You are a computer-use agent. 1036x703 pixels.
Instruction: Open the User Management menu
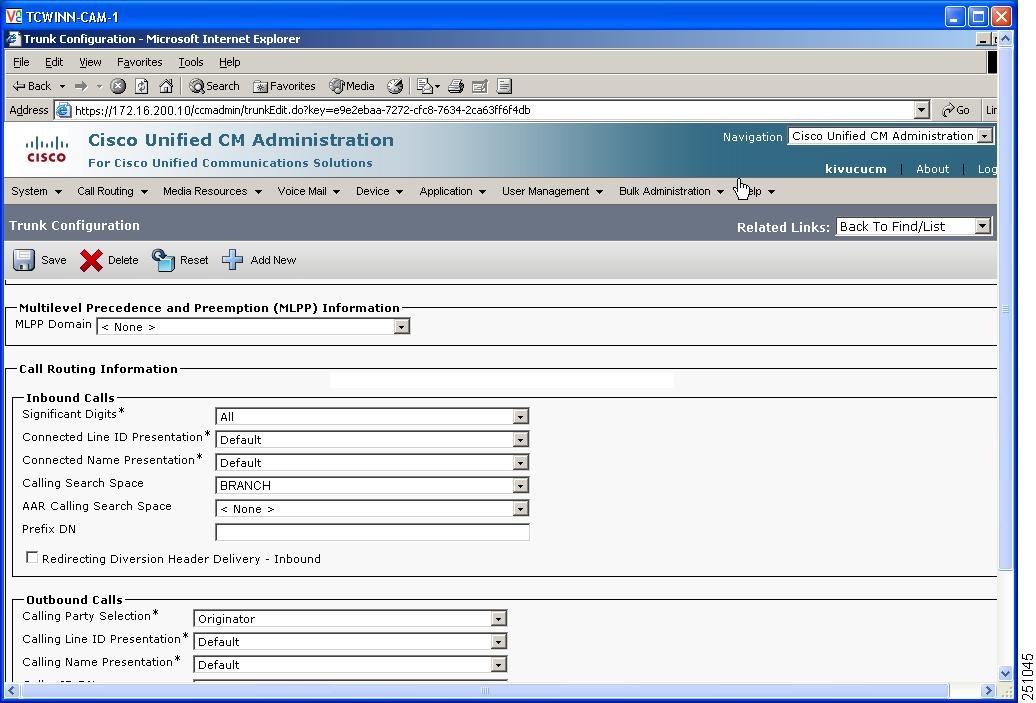click(x=552, y=191)
